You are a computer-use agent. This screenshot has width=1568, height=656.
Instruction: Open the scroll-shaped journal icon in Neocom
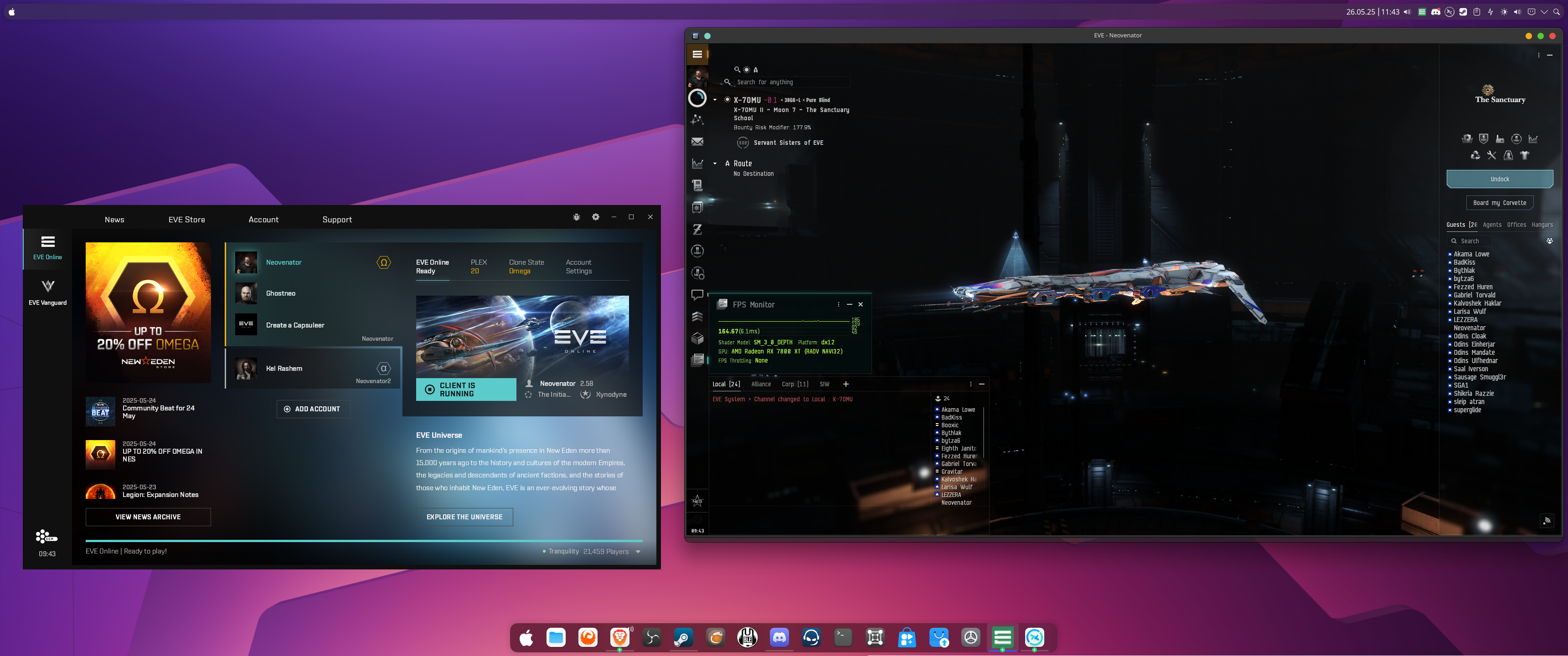(697, 185)
